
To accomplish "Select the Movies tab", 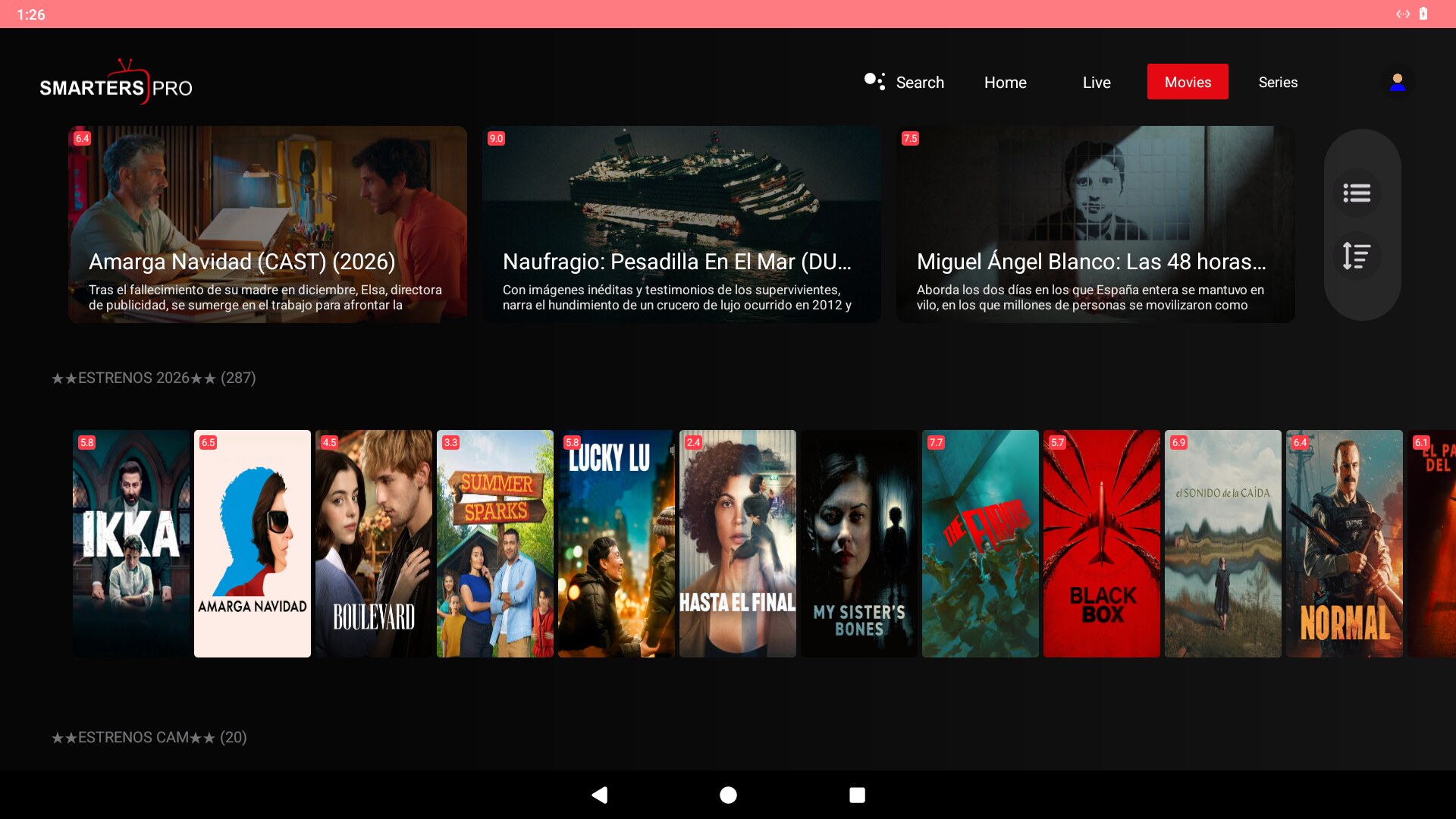I will (x=1188, y=82).
